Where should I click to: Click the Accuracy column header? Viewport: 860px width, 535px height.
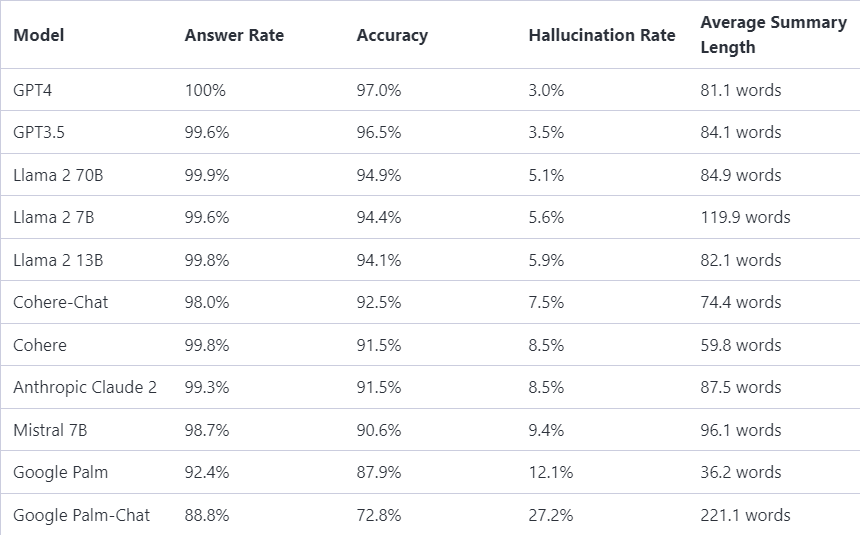pos(392,35)
